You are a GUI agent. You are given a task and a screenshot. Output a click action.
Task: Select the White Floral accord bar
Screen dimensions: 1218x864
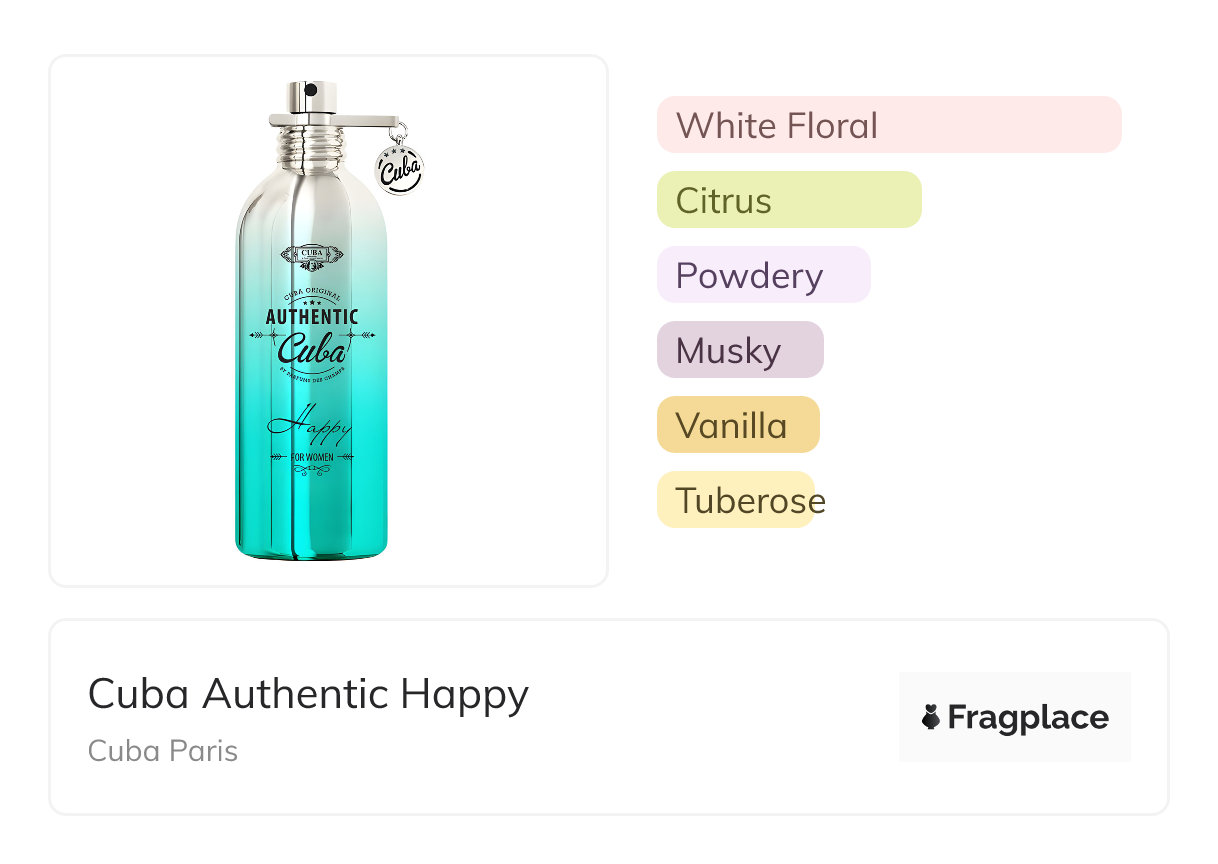point(889,125)
